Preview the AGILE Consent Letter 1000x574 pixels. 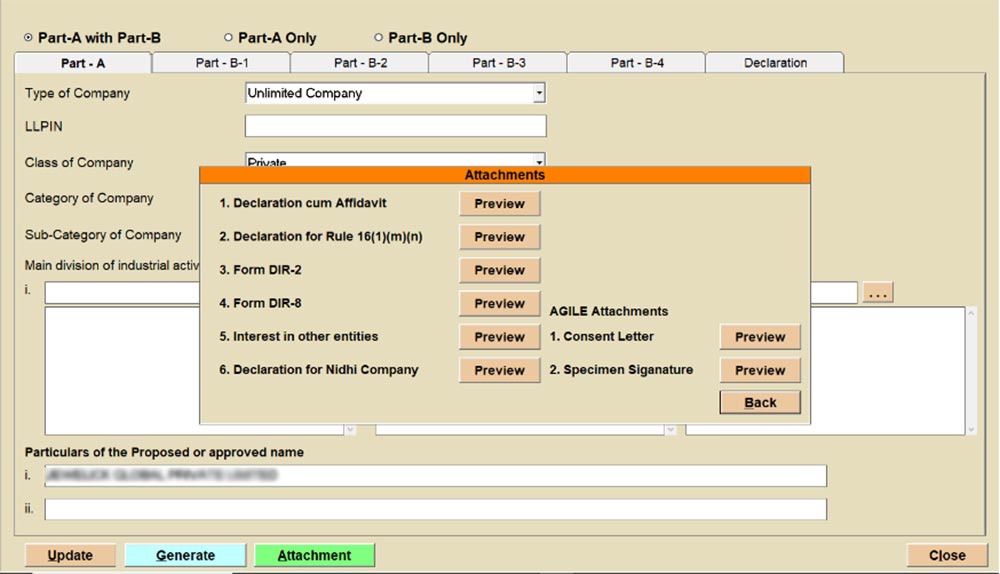pyautogui.click(x=760, y=337)
